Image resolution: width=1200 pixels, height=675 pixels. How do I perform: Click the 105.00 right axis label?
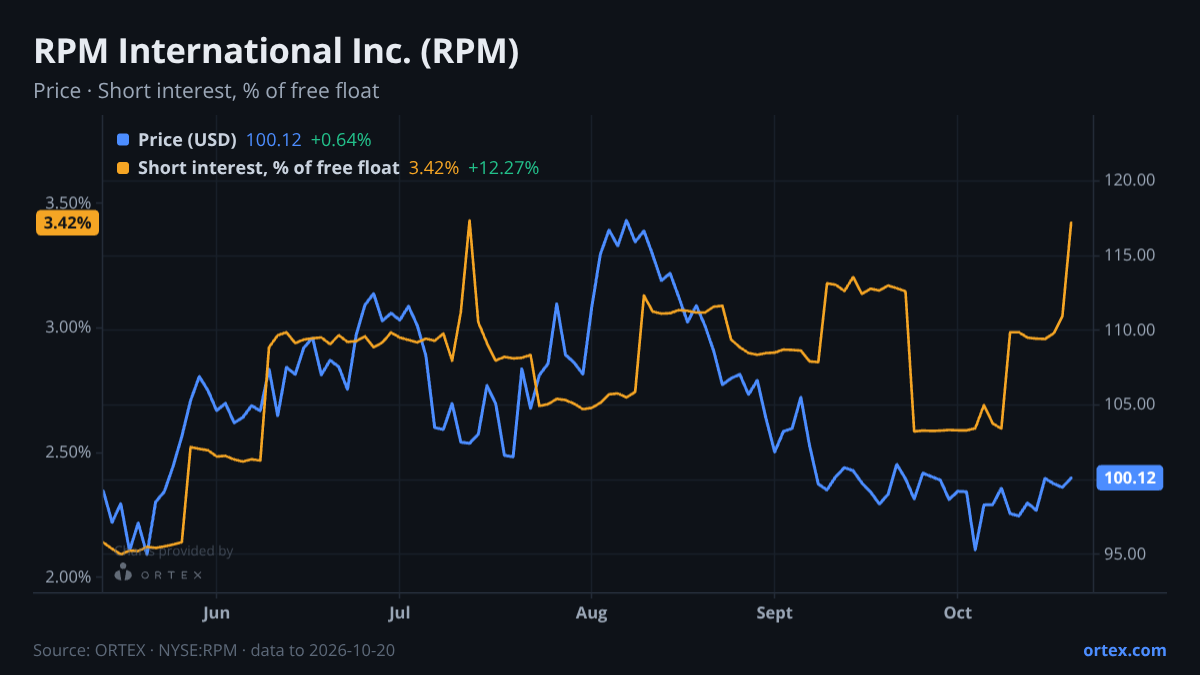pyautogui.click(x=1131, y=405)
